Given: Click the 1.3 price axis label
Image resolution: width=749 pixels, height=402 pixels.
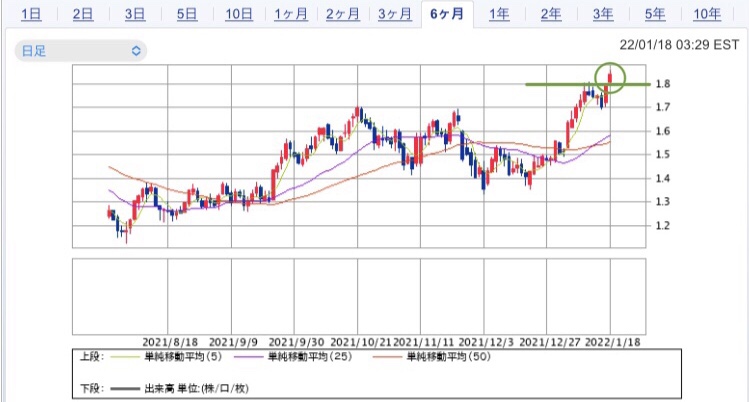Looking at the screenshot, I should pyautogui.click(x=663, y=201).
